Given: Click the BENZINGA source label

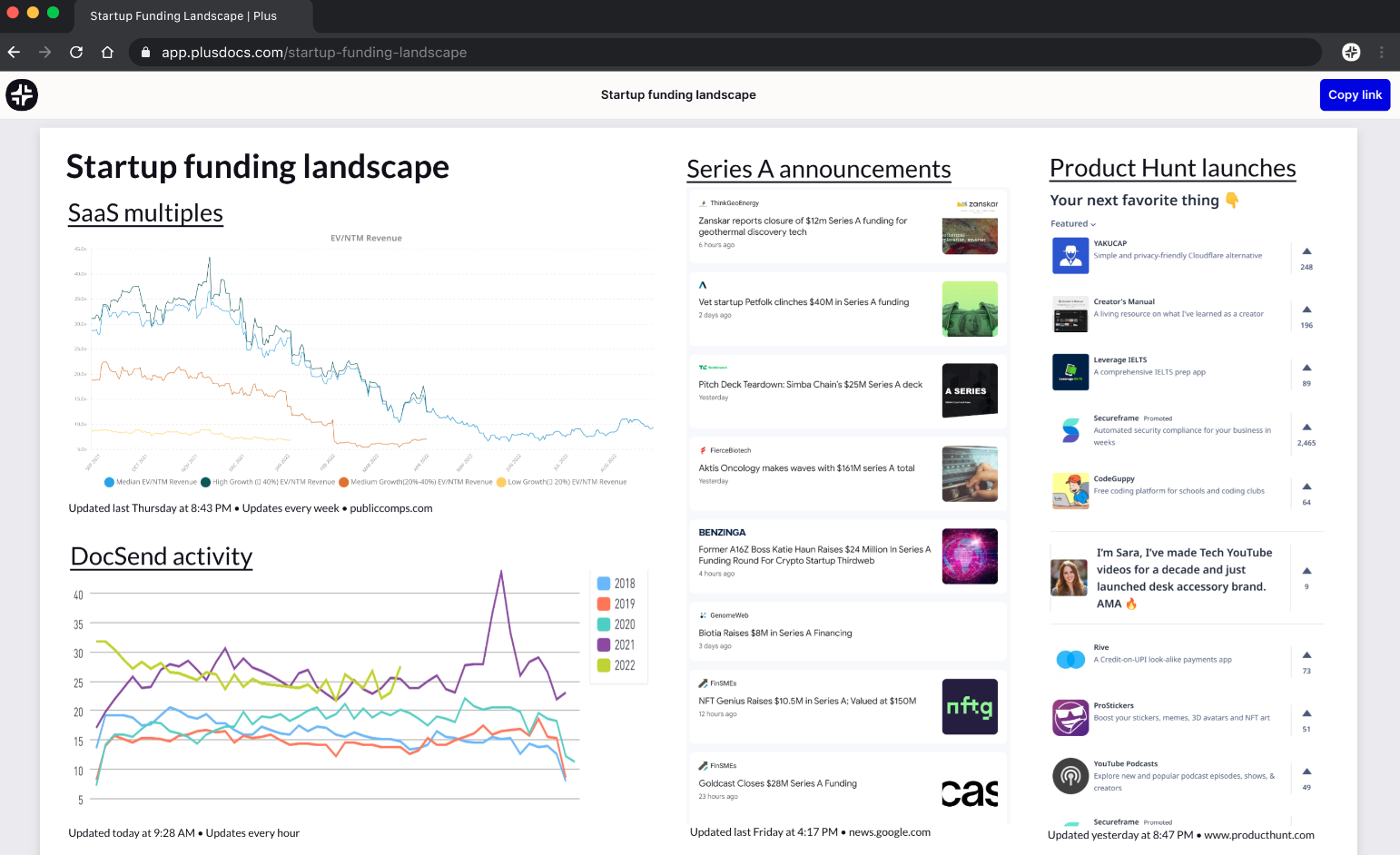Looking at the screenshot, I should click(x=722, y=533).
